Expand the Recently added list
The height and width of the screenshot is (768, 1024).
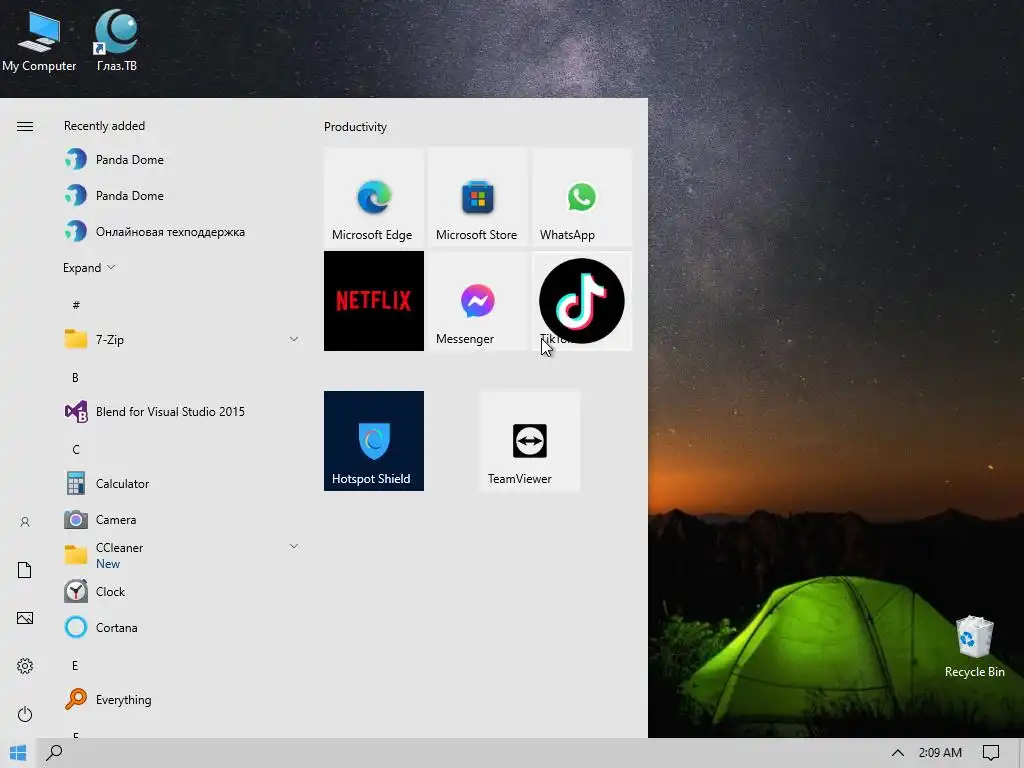pyautogui.click(x=89, y=268)
